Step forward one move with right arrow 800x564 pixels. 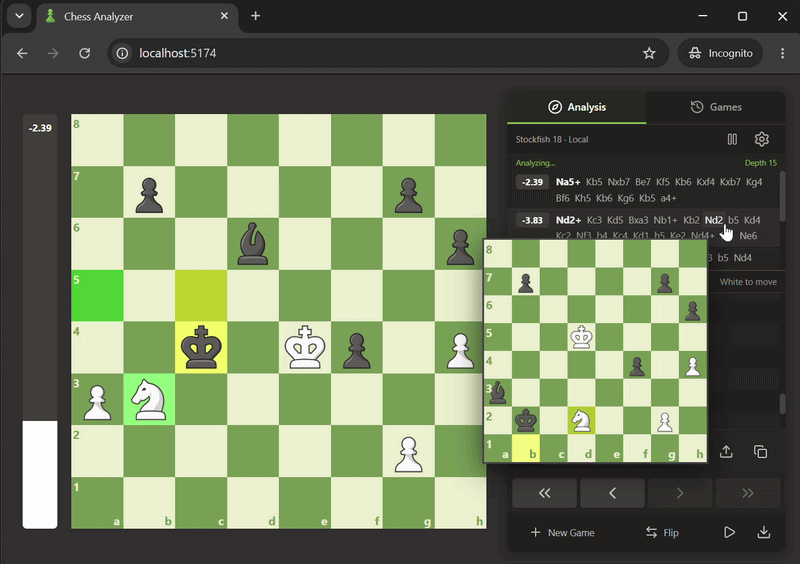[680, 493]
